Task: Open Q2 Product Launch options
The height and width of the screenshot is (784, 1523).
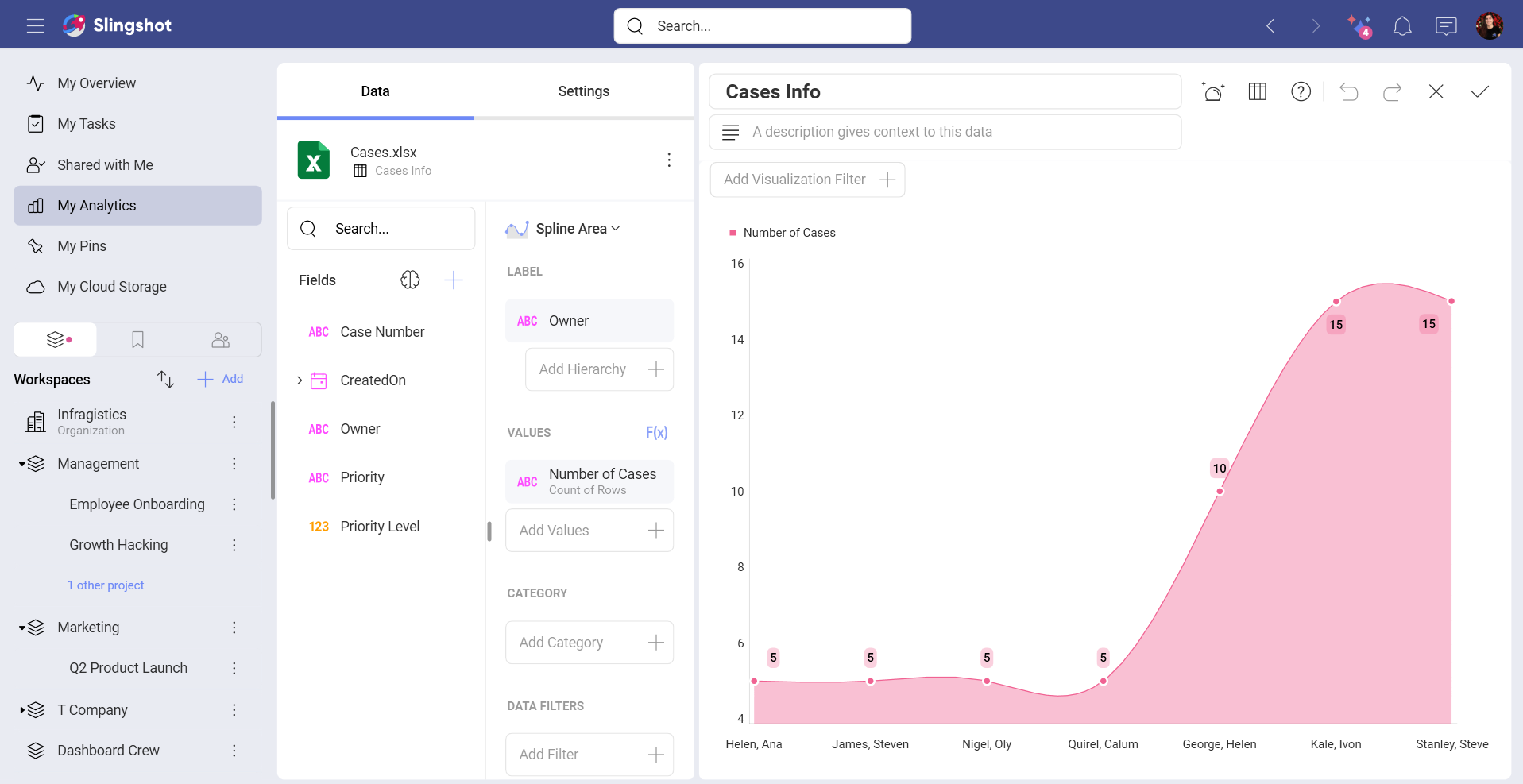Action: (x=234, y=668)
